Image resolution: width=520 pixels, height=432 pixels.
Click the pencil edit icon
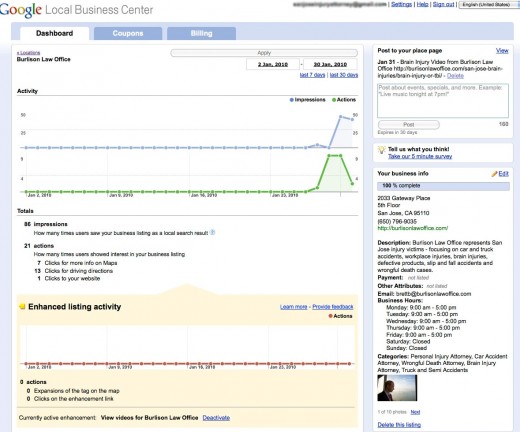point(494,174)
